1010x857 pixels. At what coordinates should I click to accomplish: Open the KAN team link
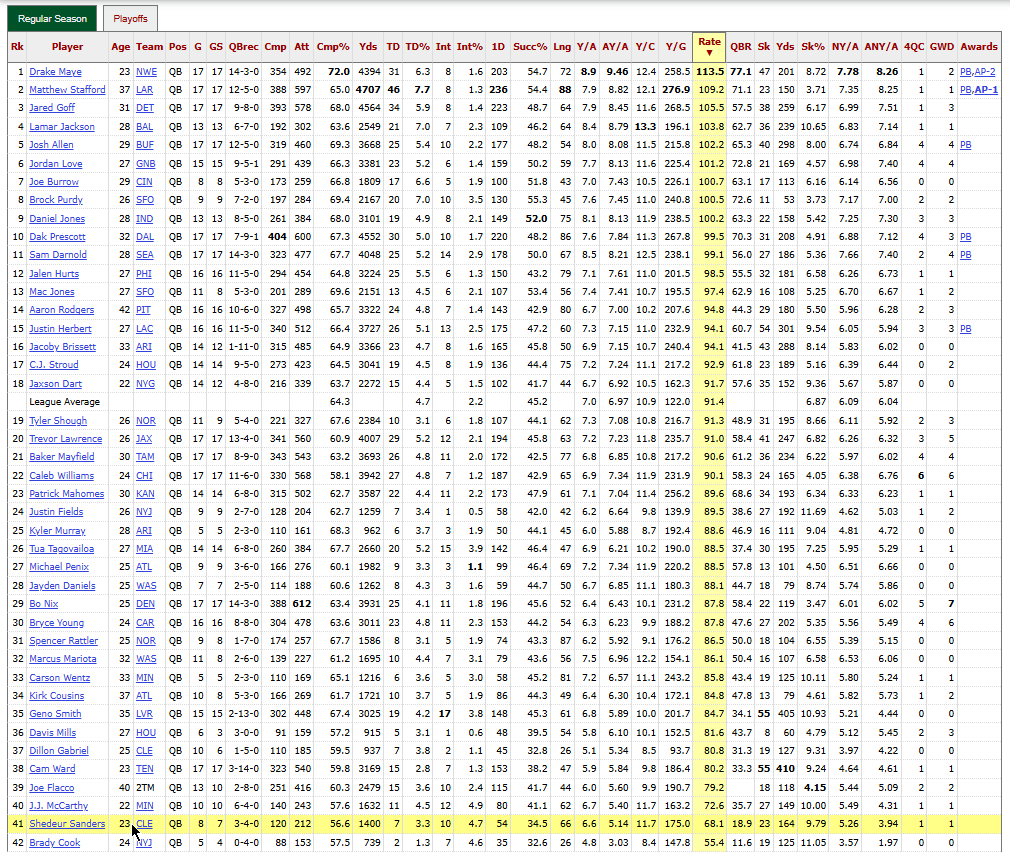click(145, 494)
